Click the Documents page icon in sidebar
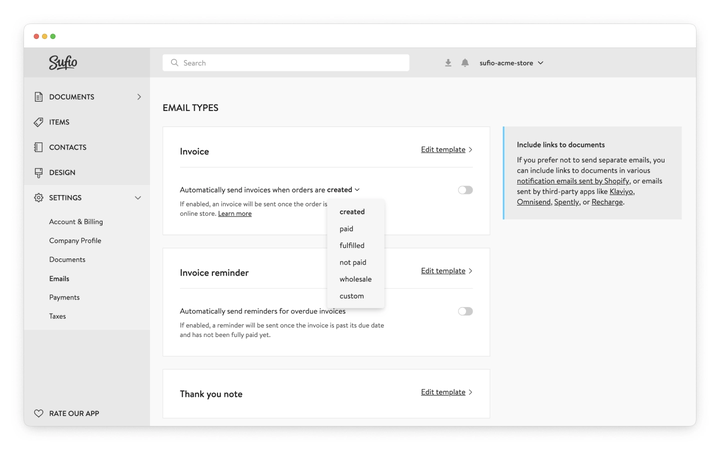 39,97
